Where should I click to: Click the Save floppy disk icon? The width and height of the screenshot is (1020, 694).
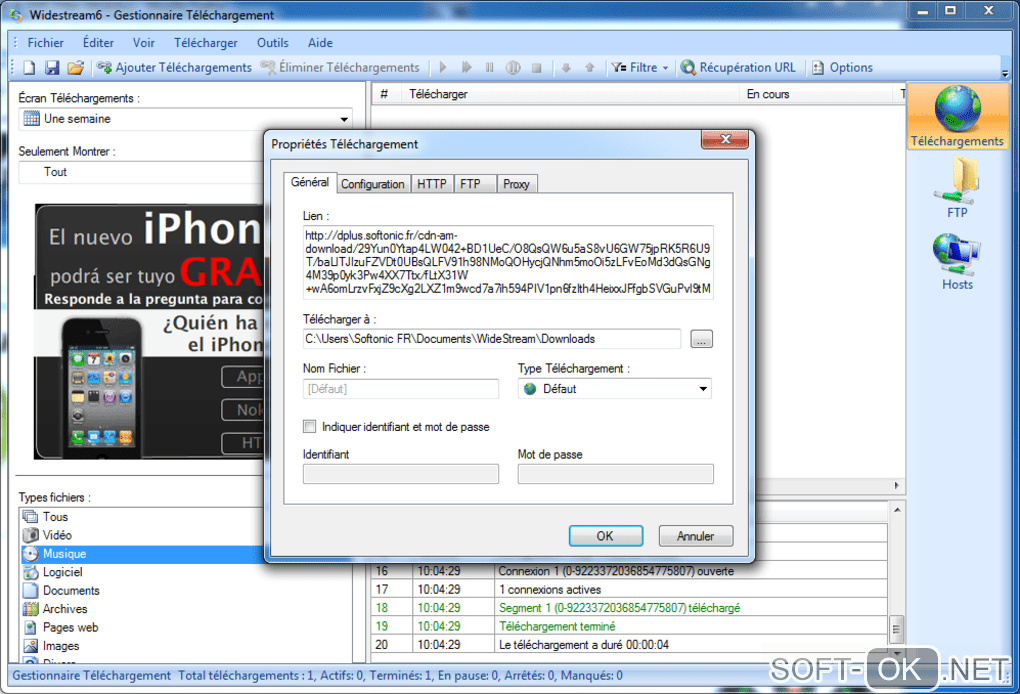point(52,68)
